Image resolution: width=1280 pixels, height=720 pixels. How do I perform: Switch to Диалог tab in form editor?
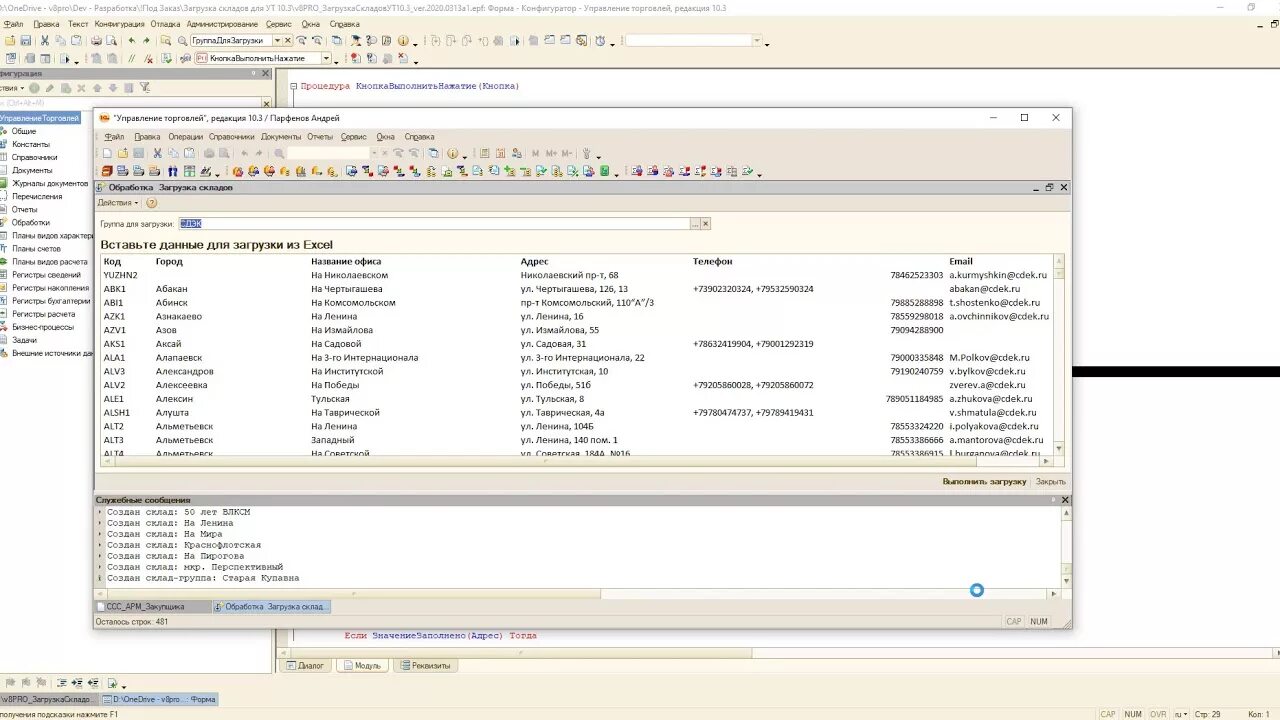point(306,665)
